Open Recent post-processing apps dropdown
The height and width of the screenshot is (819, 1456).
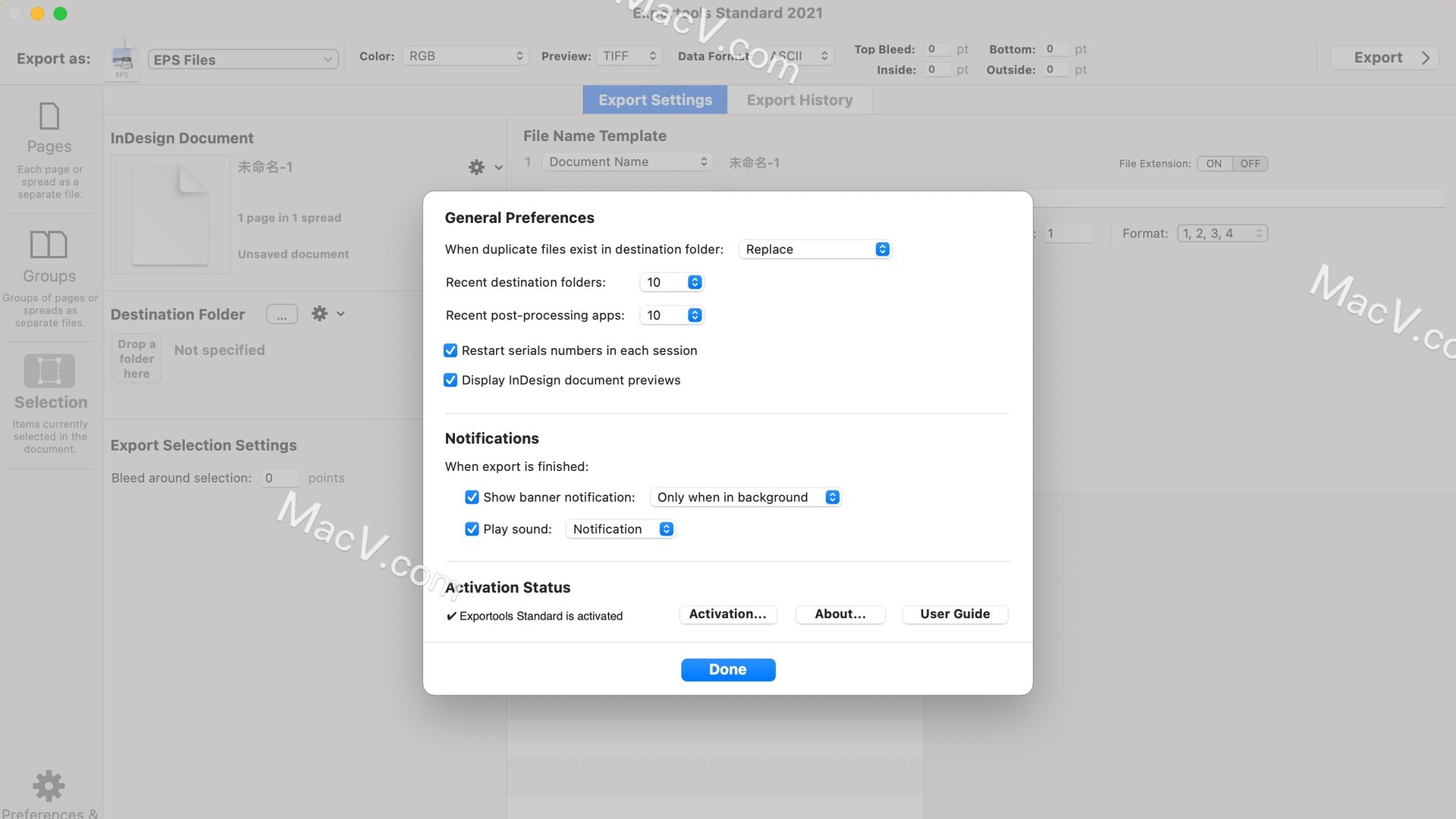672,315
